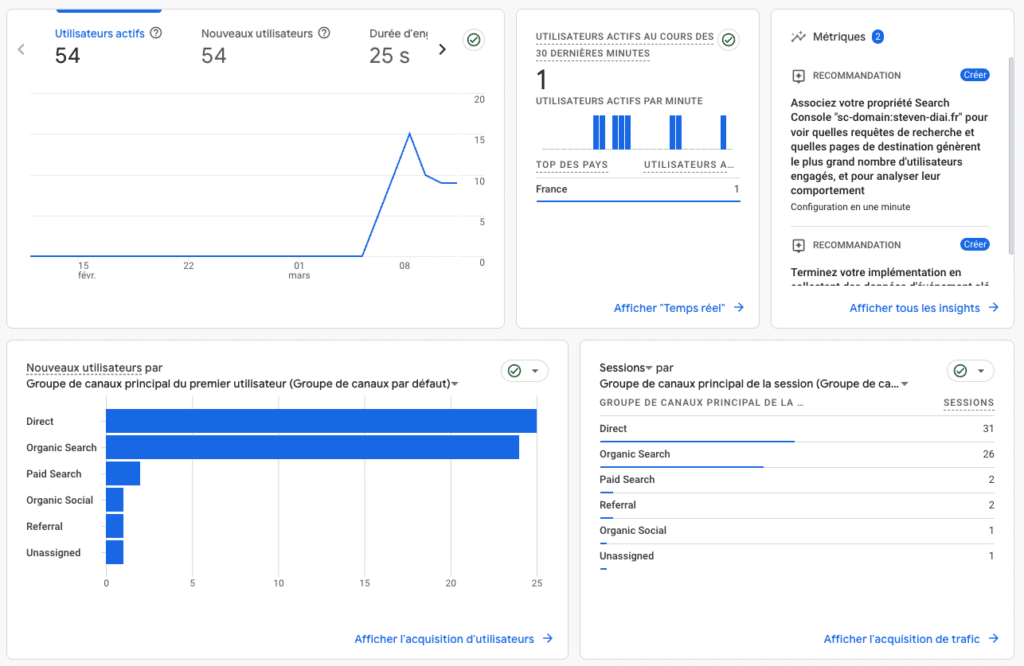Click the Terminez votre implémentation recommendation text

click(889, 278)
